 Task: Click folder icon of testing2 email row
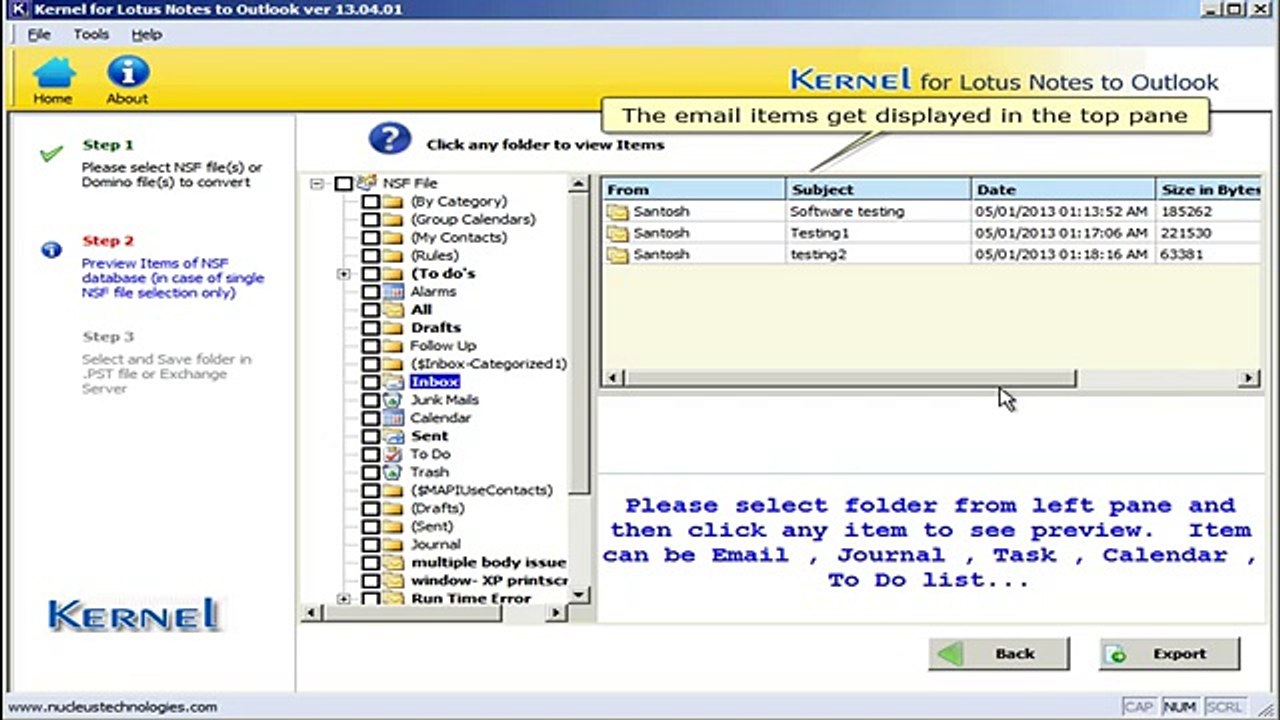[x=617, y=254]
